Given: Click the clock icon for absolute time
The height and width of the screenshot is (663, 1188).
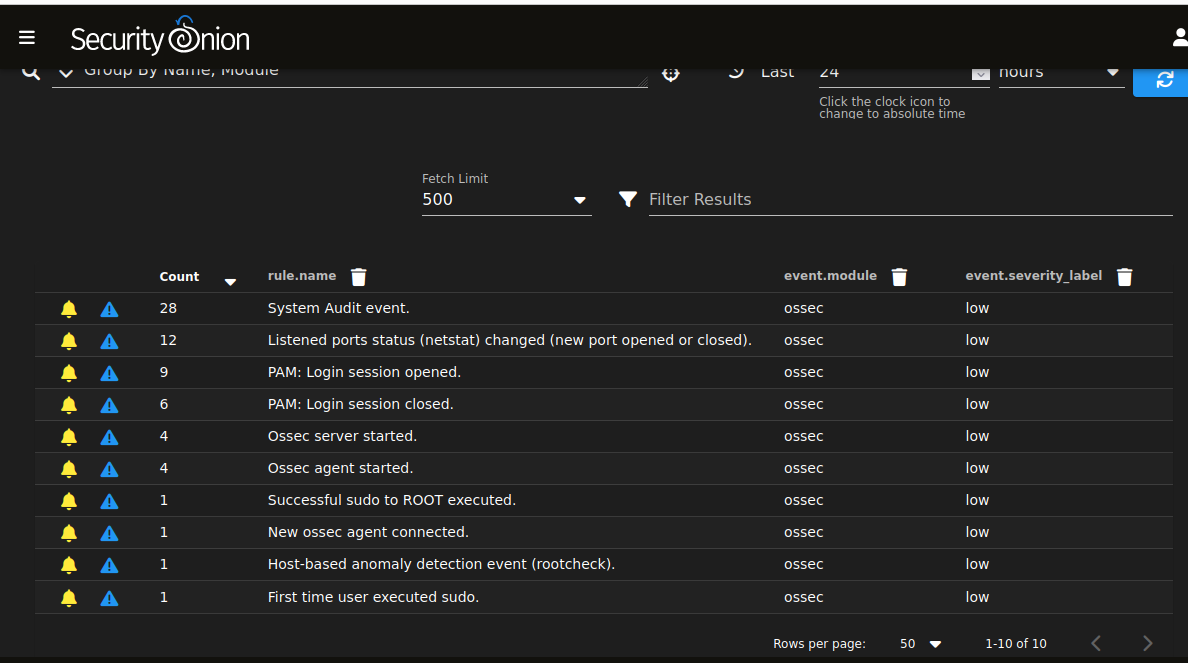Looking at the screenshot, I should 736,72.
